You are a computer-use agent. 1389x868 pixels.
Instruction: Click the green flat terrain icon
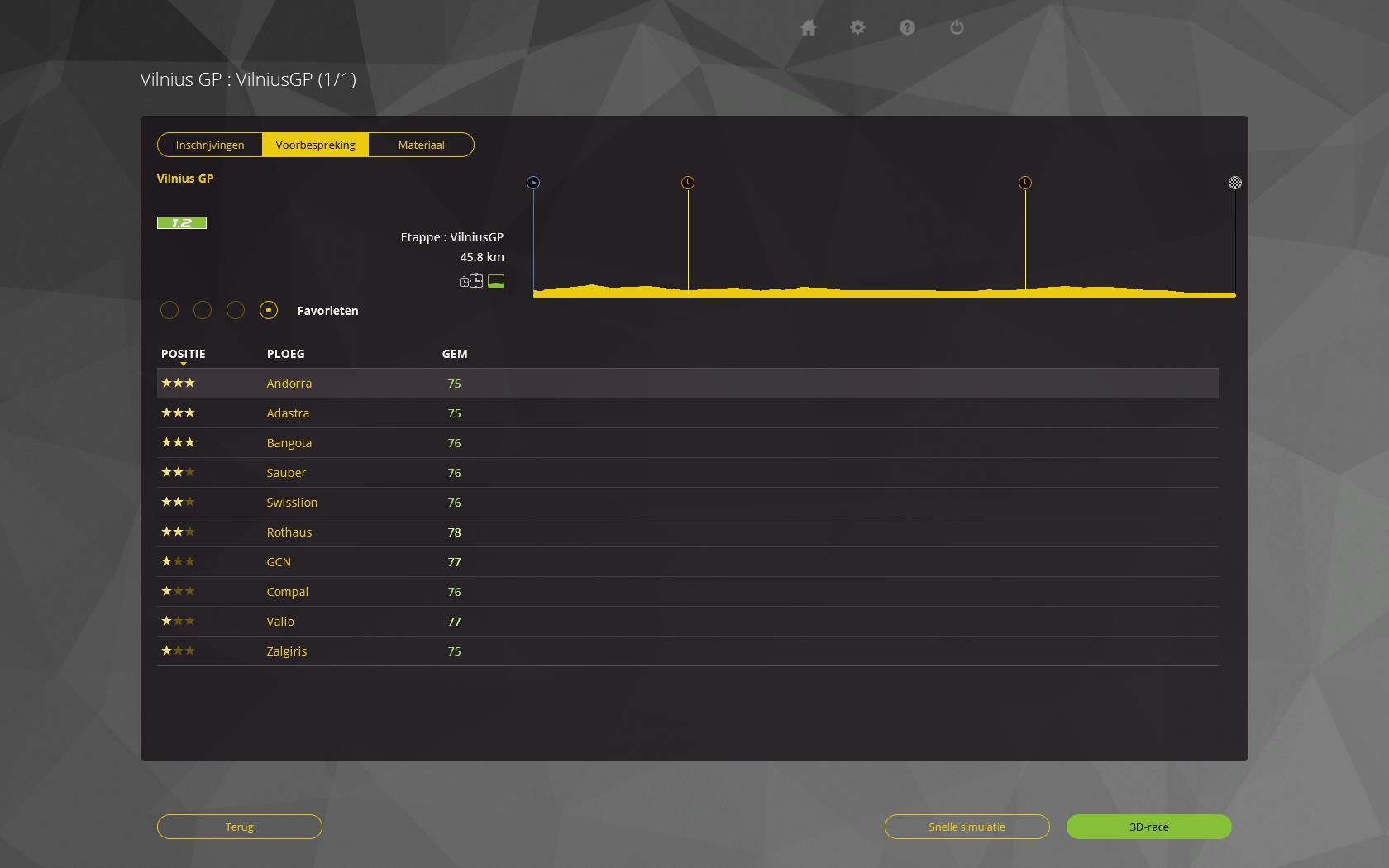[x=496, y=281]
